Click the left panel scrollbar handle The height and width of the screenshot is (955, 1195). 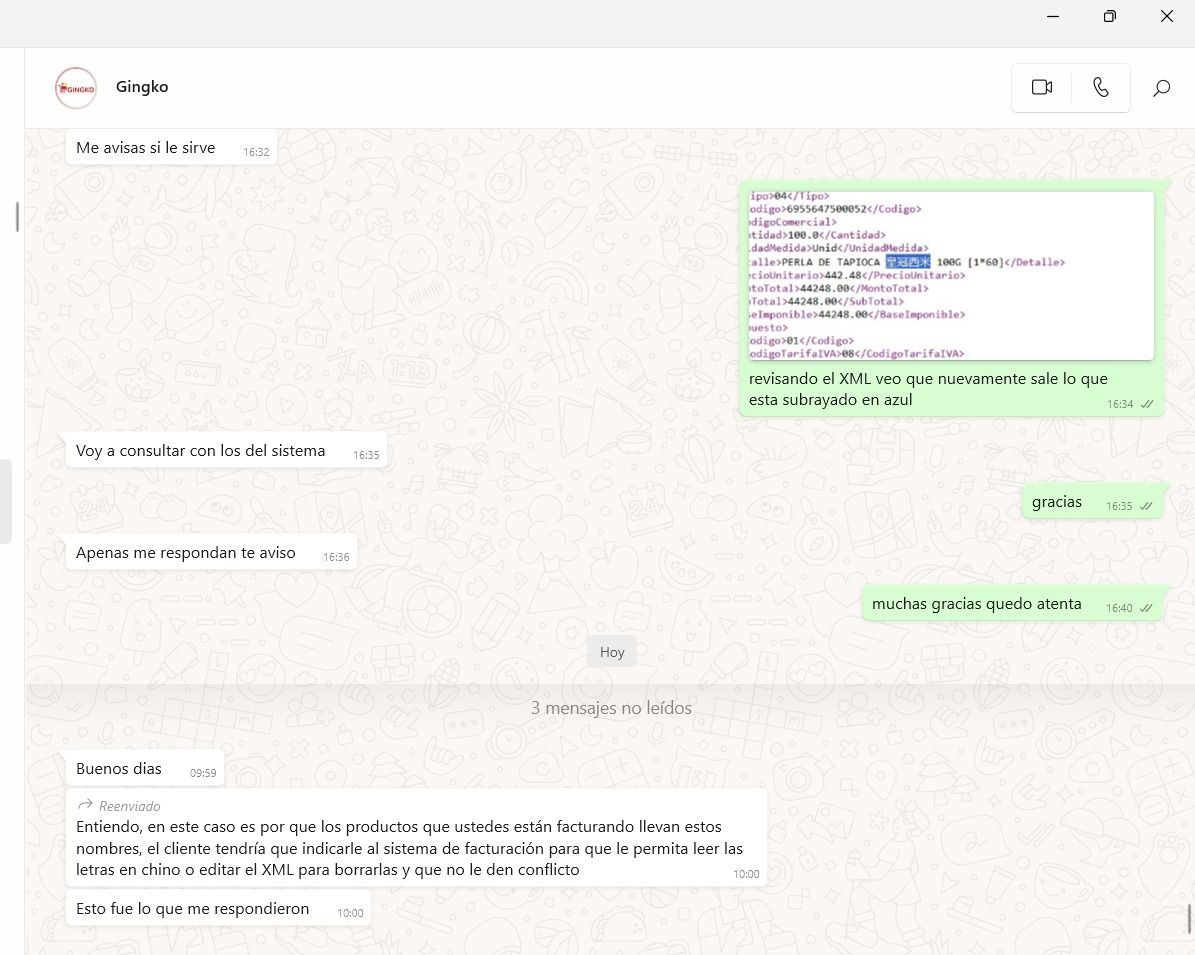coord(17,216)
